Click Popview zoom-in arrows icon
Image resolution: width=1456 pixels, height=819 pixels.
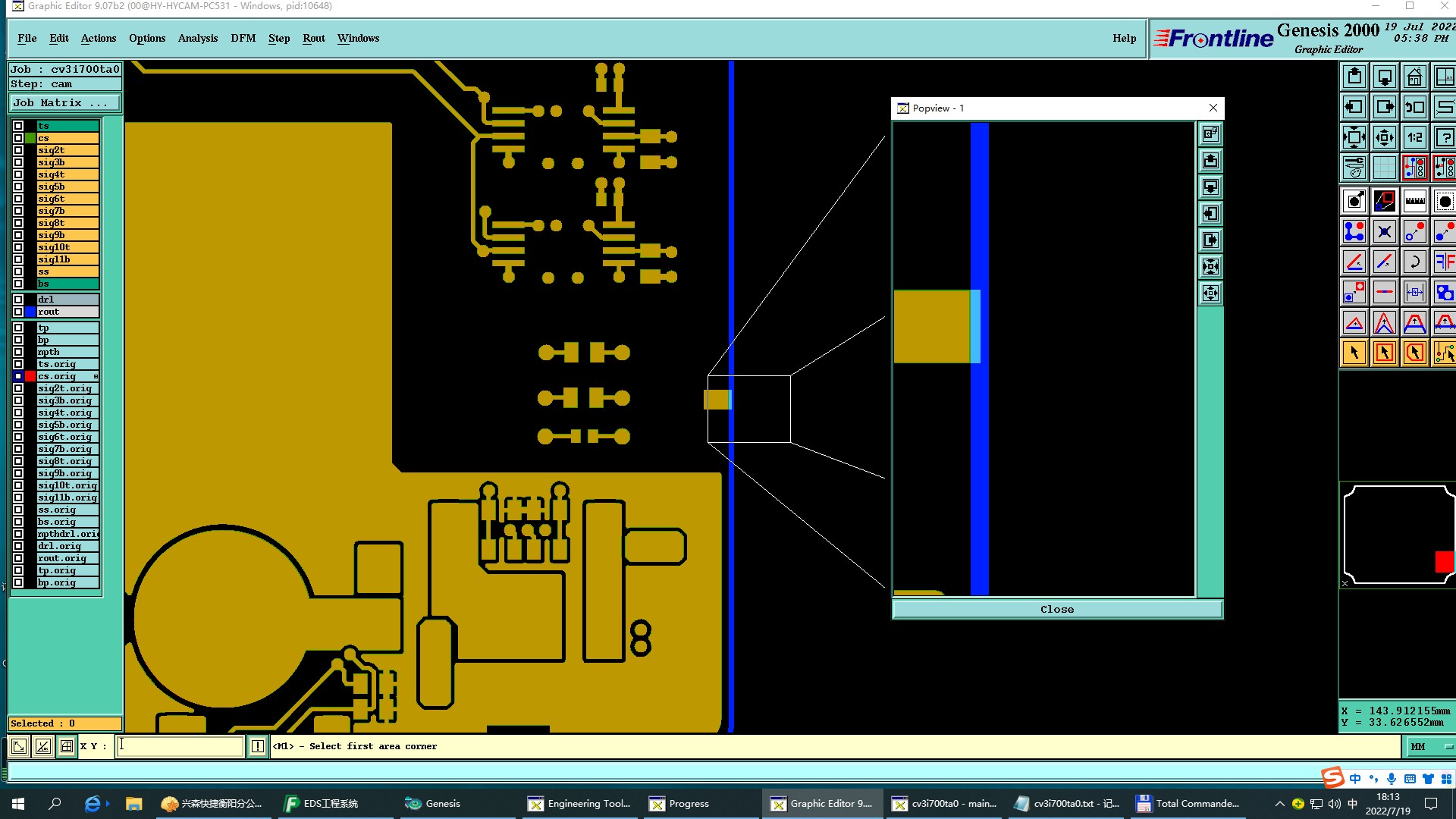point(1211,266)
